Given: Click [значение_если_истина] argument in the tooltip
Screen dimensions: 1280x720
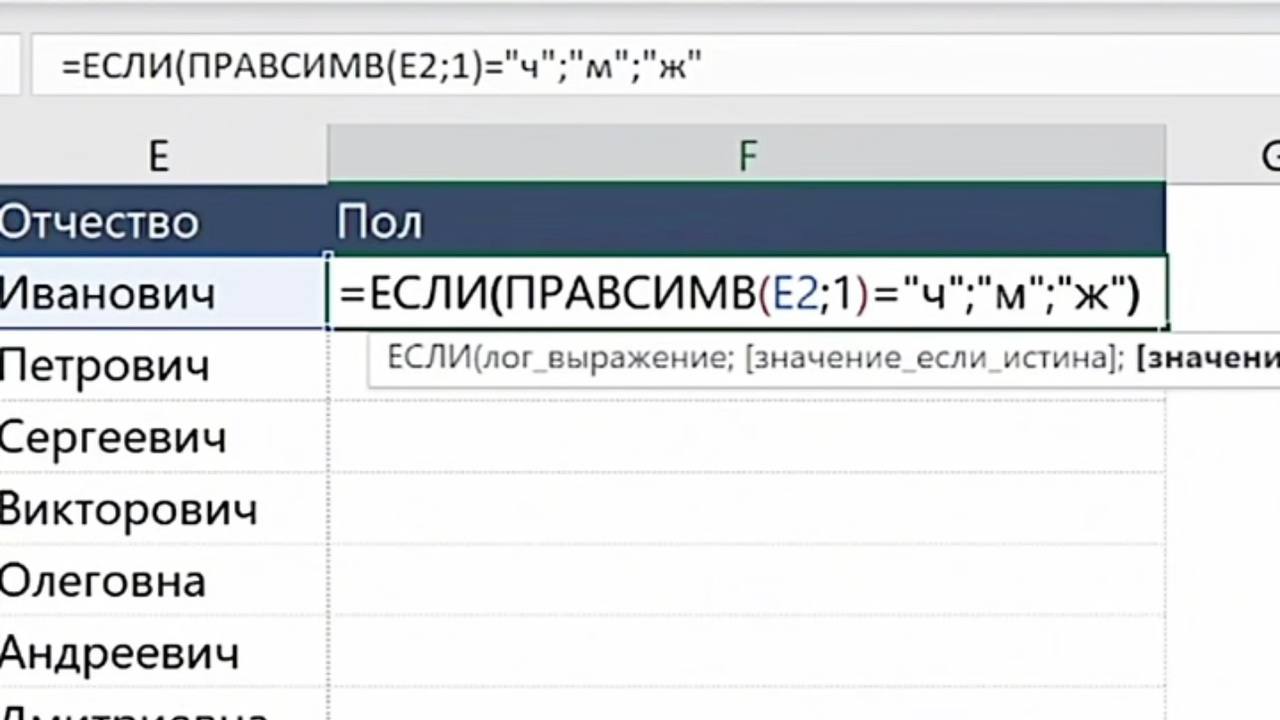Looking at the screenshot, I should pos(928,359).
